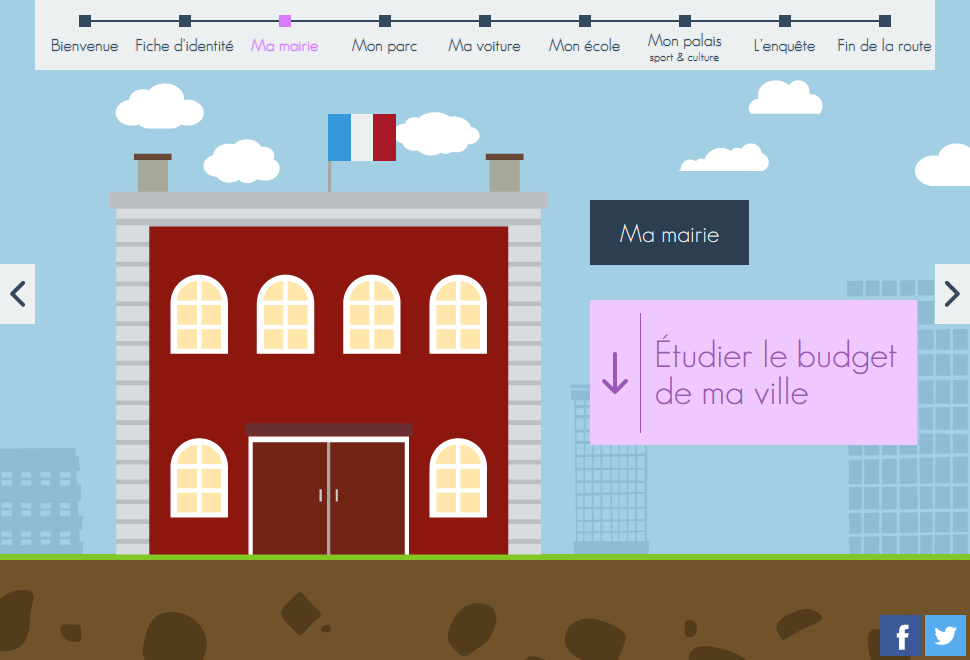Screen dimensions: 970x660
Task: Jump to Fin de la route
Action: coord(884,46)
